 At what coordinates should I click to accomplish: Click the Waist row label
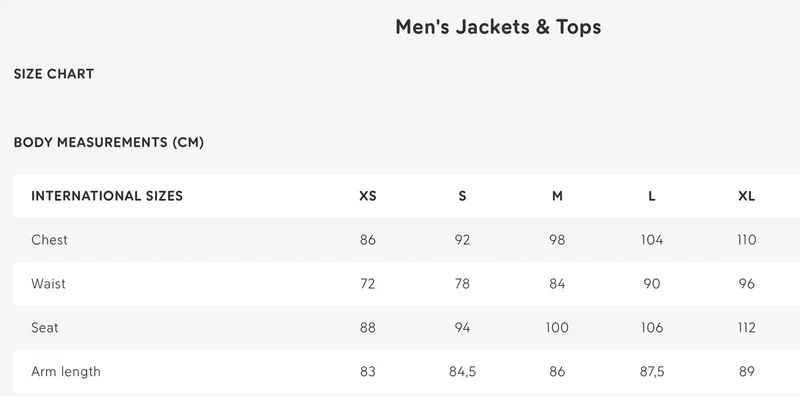[48, 284]
